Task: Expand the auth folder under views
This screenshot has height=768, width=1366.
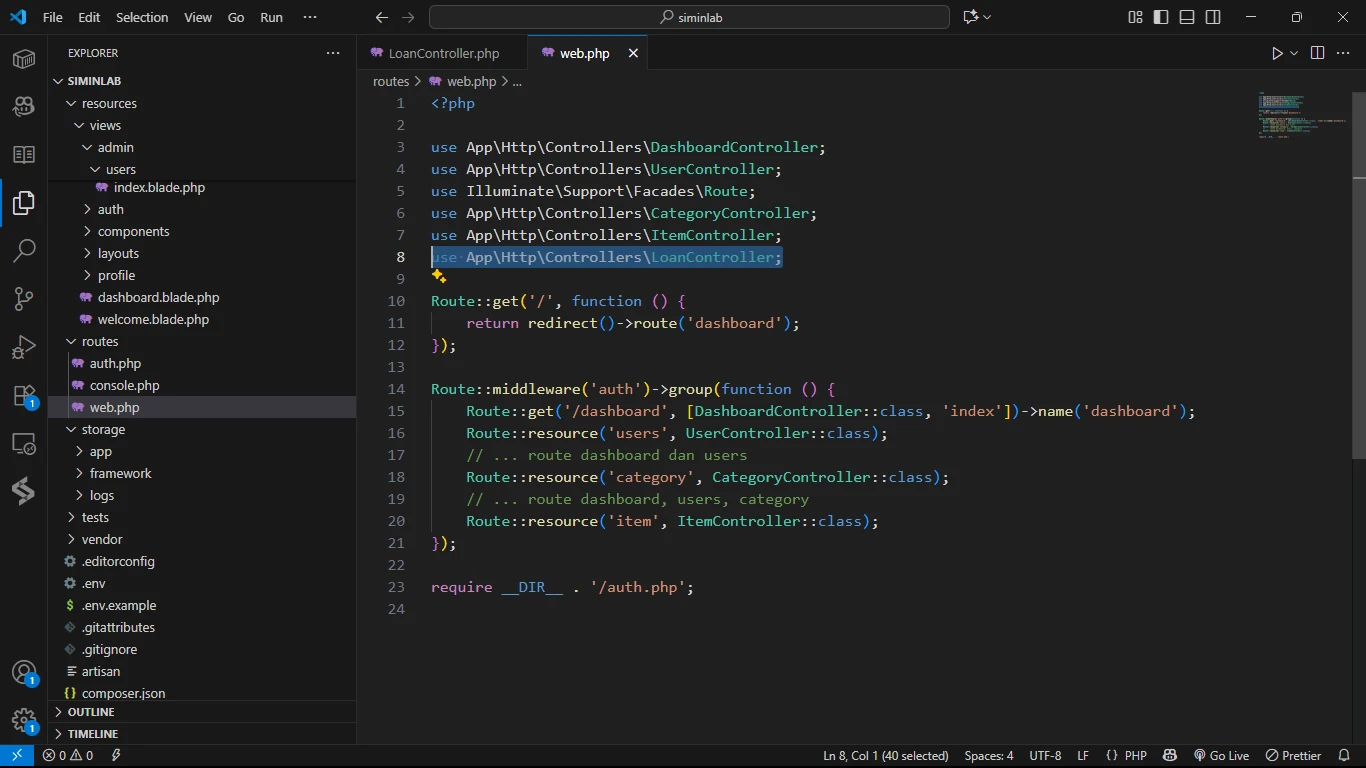Action: point(111,209)
